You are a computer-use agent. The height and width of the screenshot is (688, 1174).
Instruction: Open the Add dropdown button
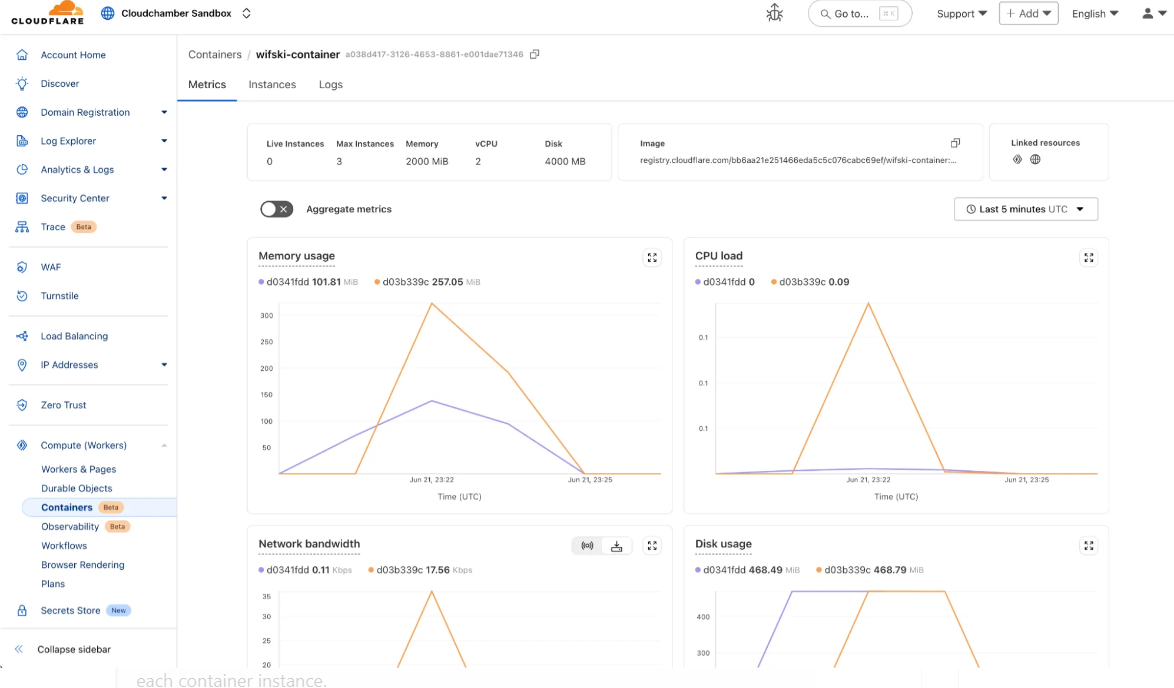1028,13
